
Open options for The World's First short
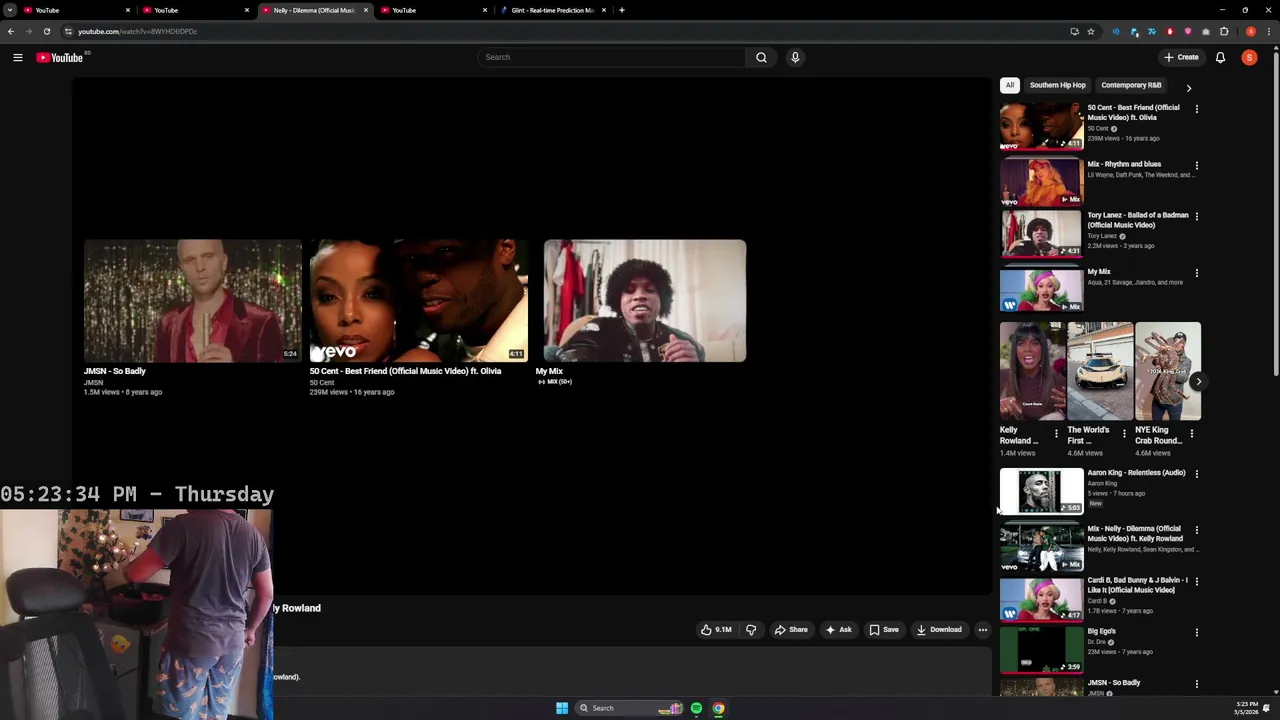tap(1124, 434)
